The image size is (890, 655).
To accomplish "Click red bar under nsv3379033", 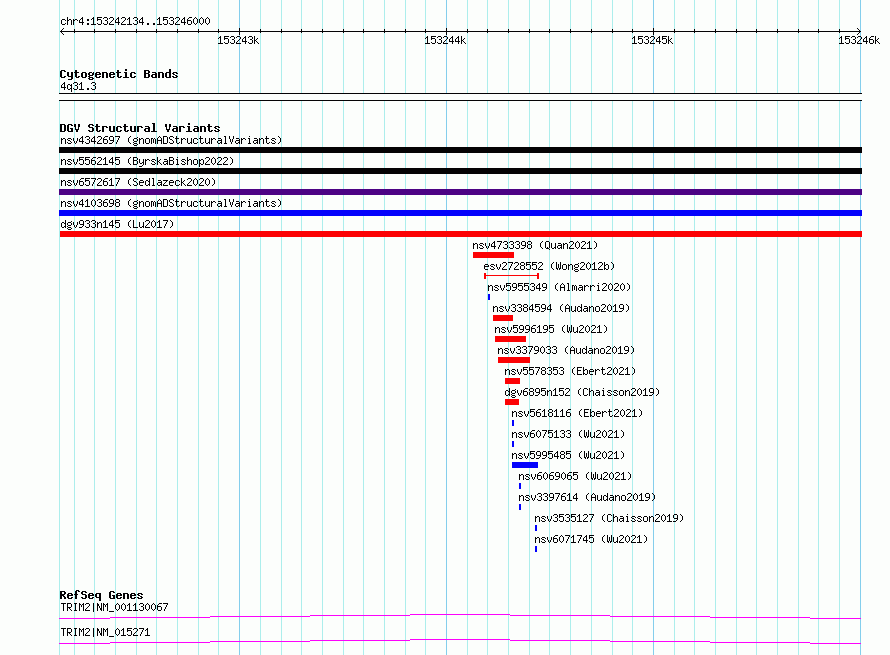I will click(514, 360).
